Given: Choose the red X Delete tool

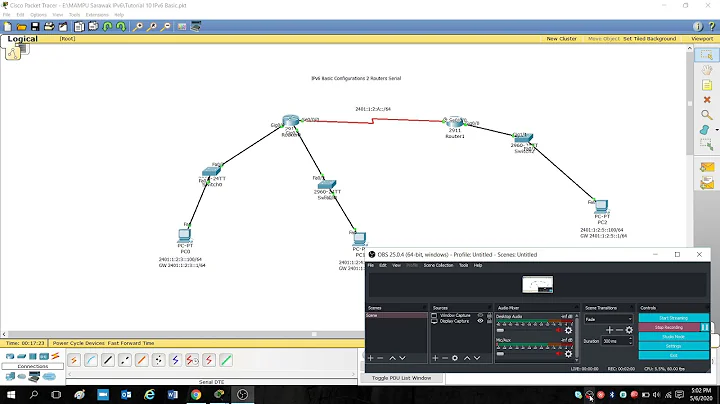Looking at the screenshot, I should [707, 100].
